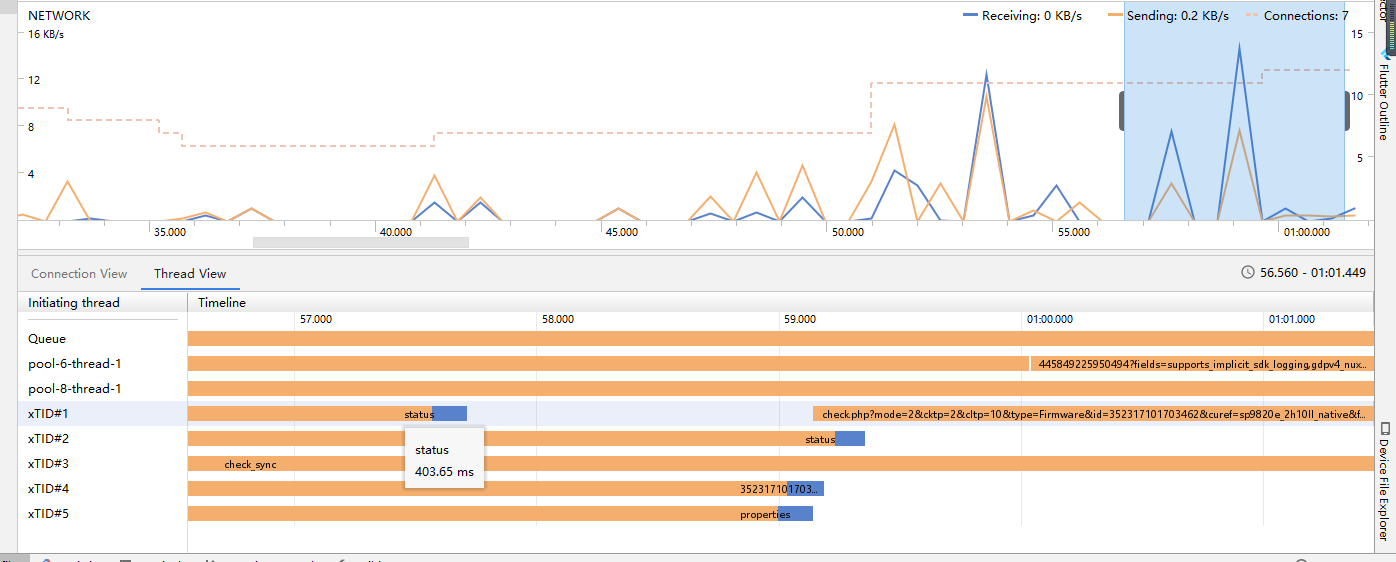Select the check_sync request on xTID#3
This screenshot has height=562, width=1396.
(250, 464)
